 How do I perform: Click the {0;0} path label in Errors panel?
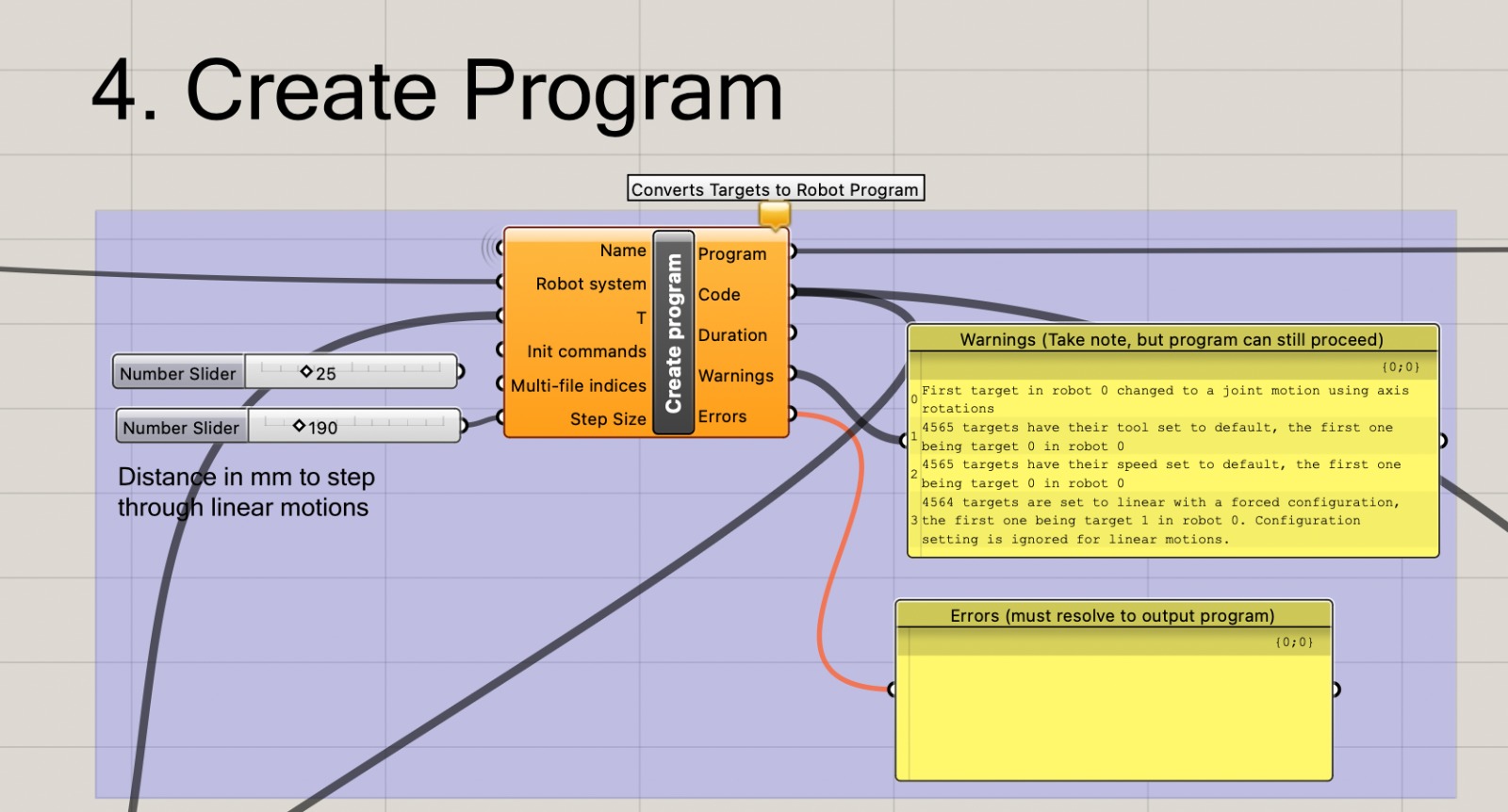click(x=1294, y=641)
